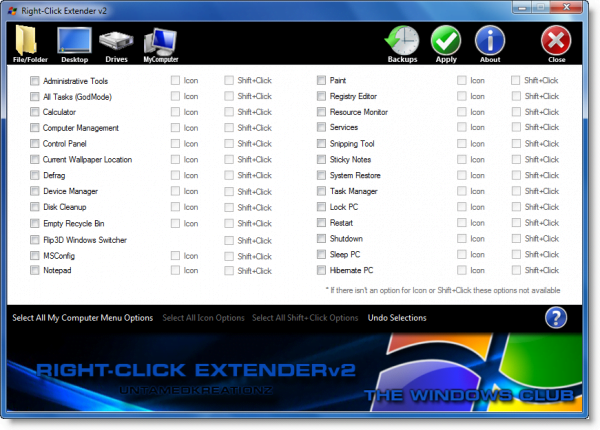Toggle Icon checkbox for Paint row

coord(462,80)
